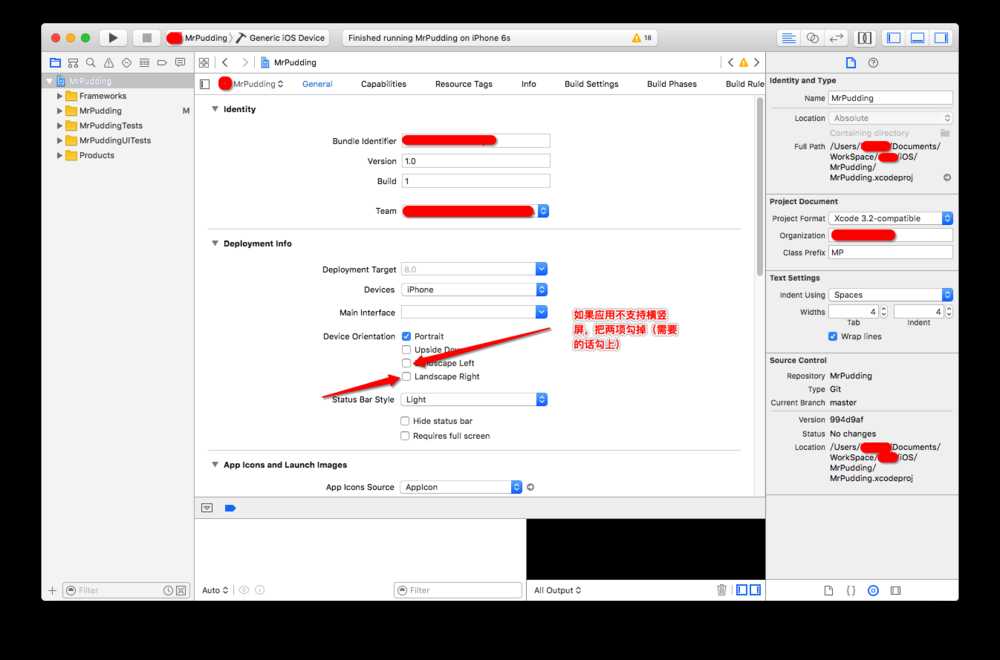This screenshot has width=1000, height=660.
Task: Show the quick help inspector
Action: (x=873, y=62)
